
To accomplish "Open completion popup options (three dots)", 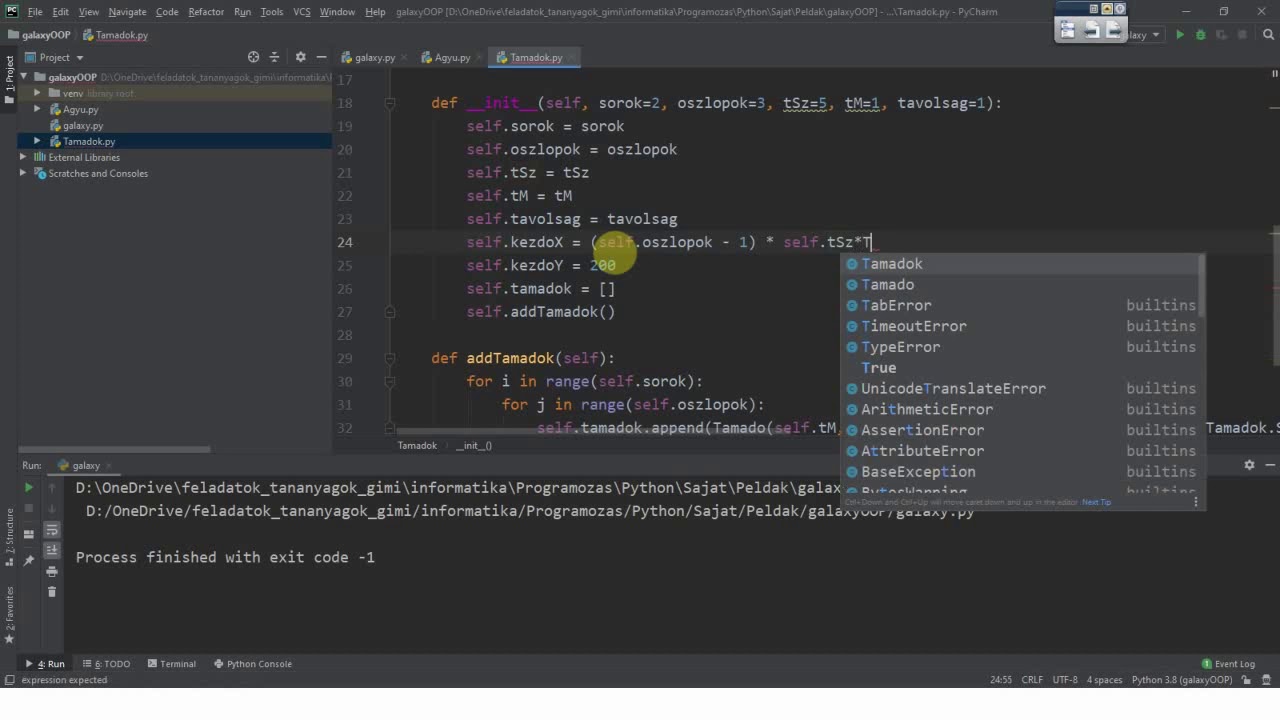I will [1196, 502].
